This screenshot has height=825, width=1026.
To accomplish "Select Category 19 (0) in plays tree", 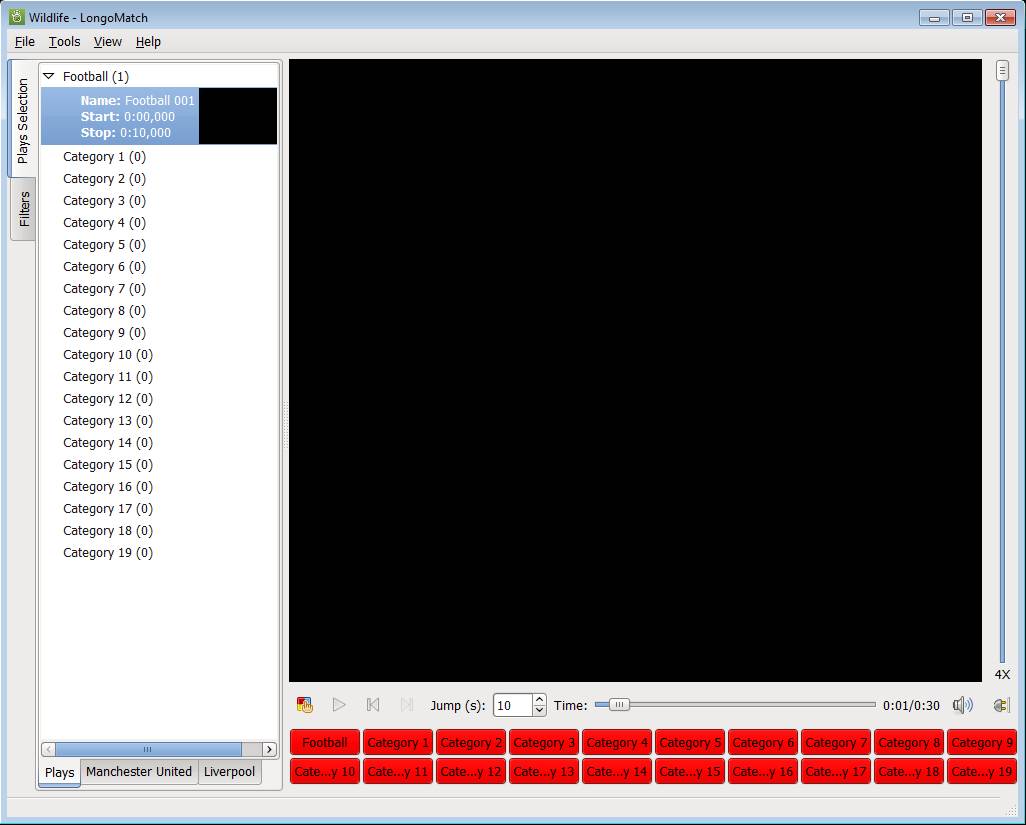I will (x=108, y=553).
